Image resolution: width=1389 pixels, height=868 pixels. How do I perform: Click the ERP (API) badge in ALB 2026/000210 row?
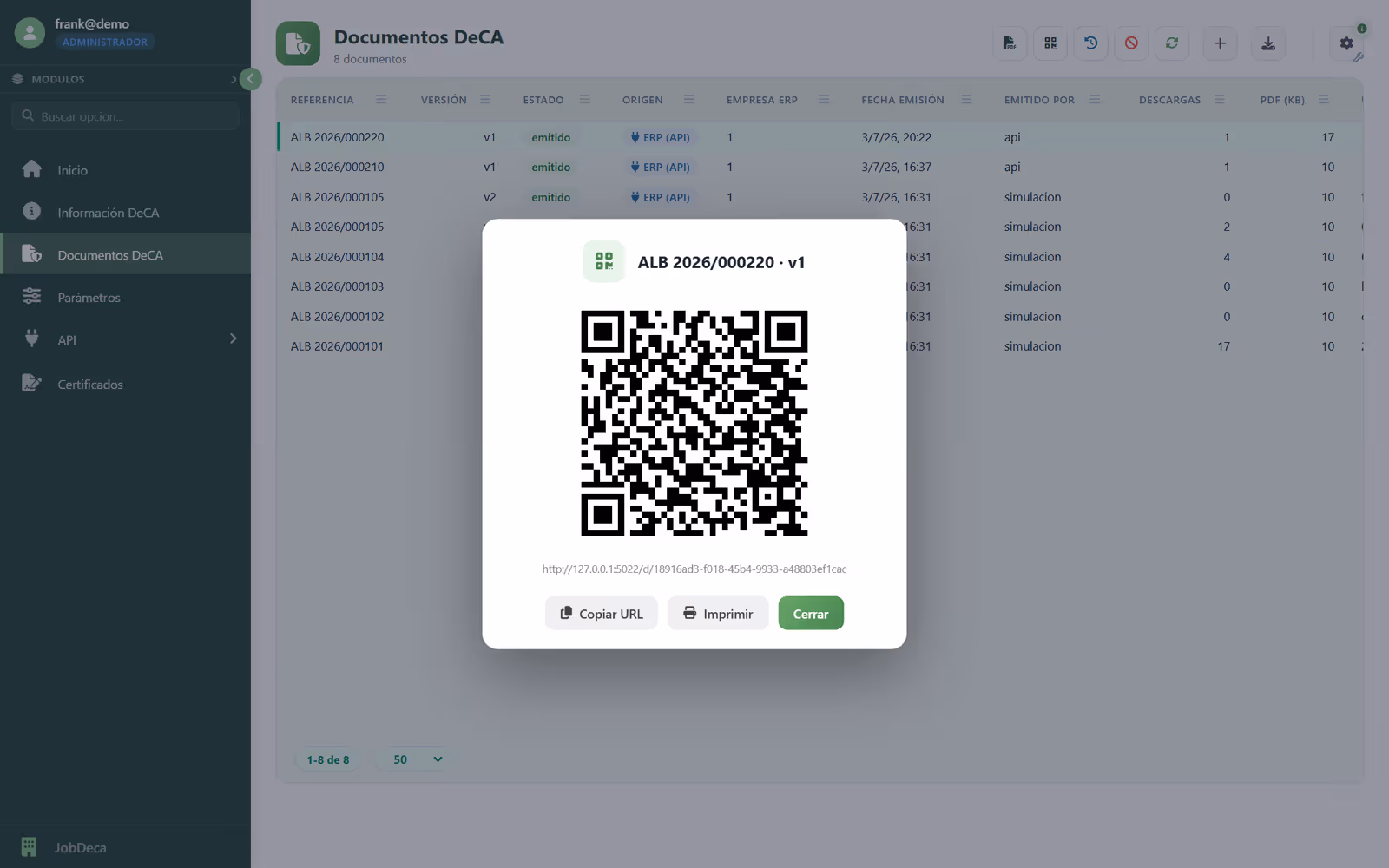(661, 167)
